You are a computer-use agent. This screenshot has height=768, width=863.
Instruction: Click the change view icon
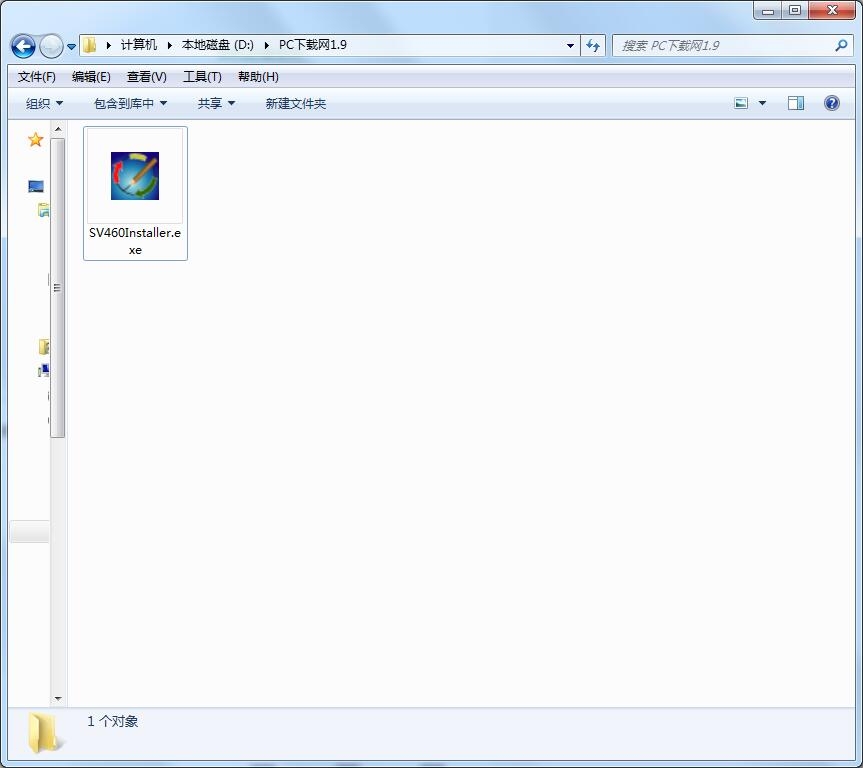(x=741, y=103)
